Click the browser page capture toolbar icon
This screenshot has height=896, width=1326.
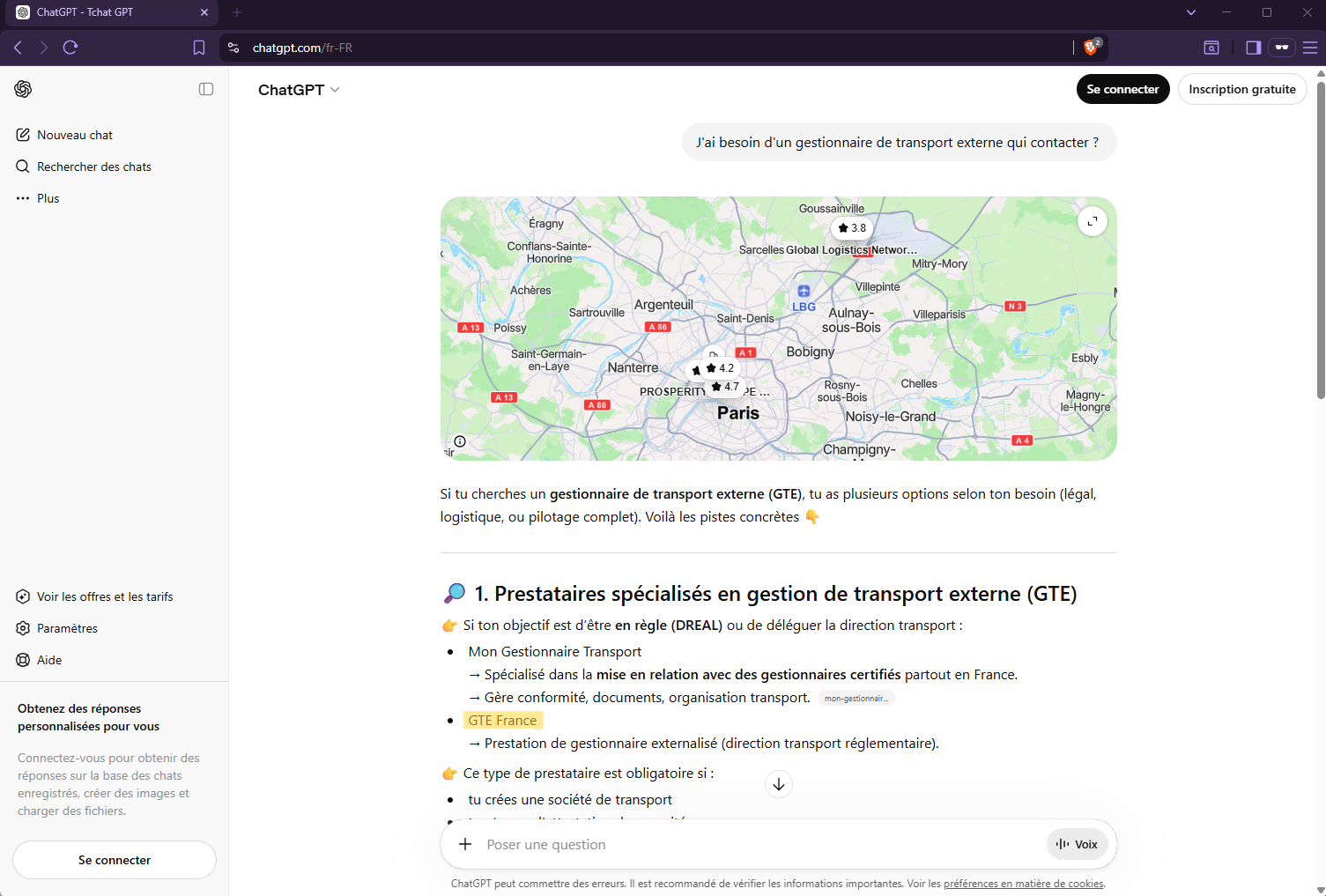pos(1211,48)
